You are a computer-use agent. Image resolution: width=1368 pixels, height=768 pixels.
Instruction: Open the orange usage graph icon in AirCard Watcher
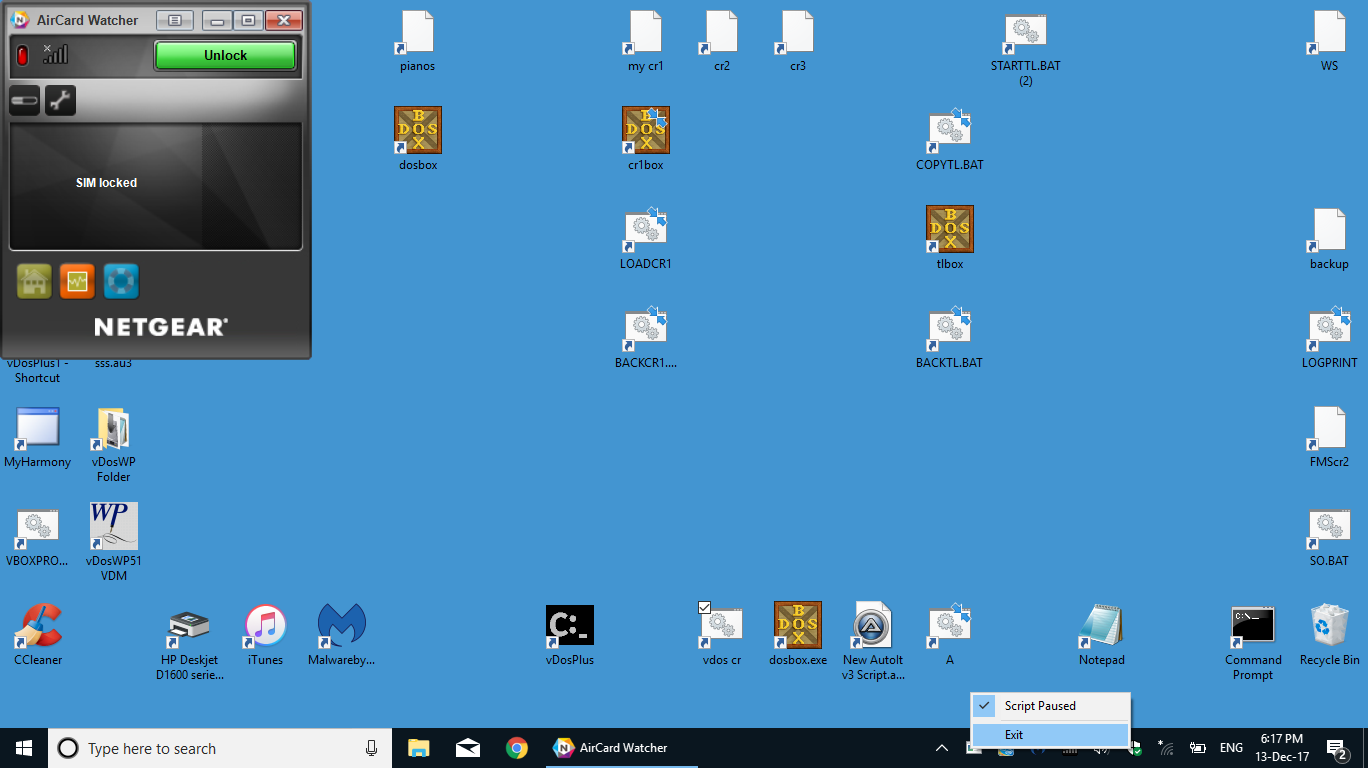pos(77,281)
